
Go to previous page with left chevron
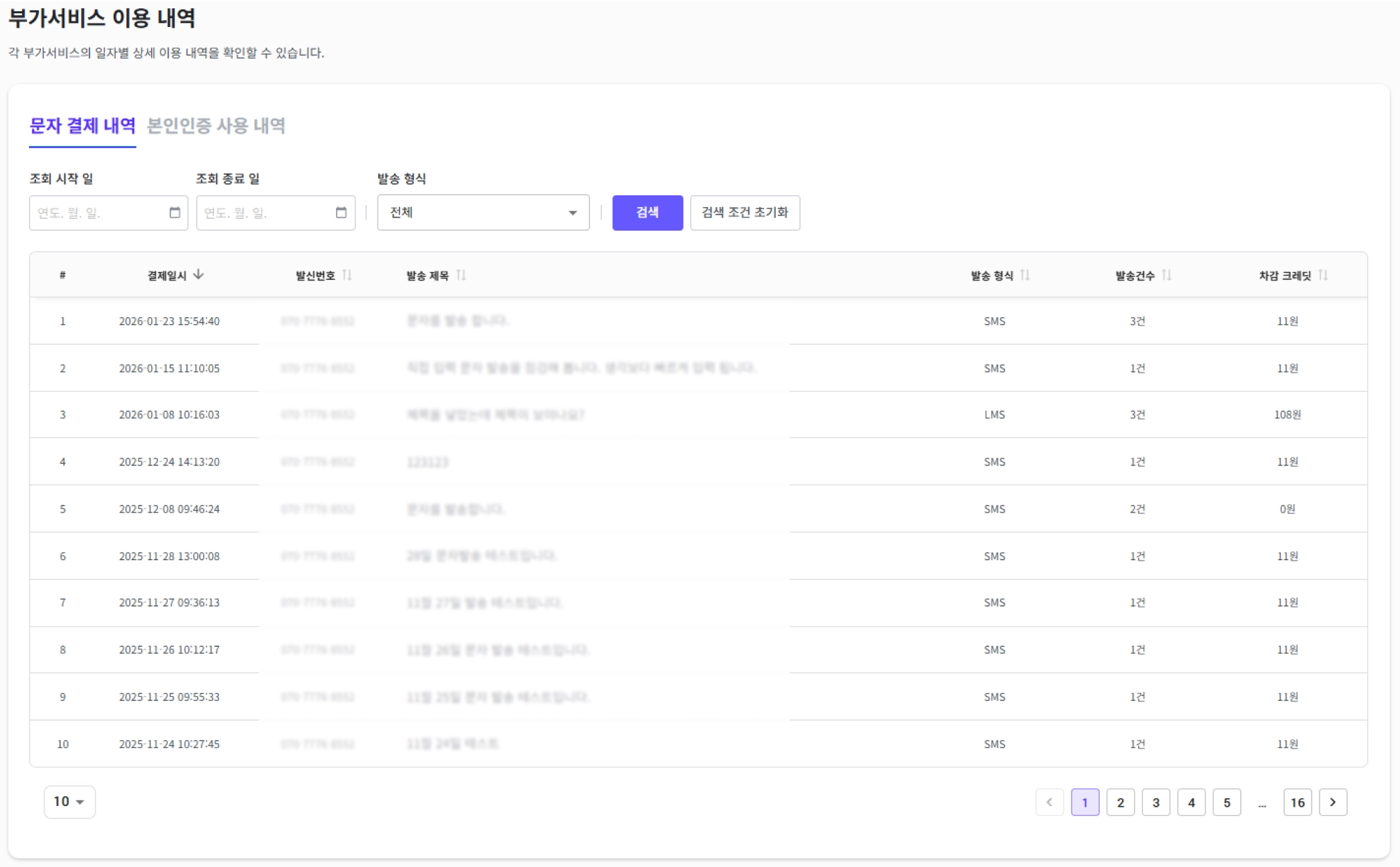1049,802
